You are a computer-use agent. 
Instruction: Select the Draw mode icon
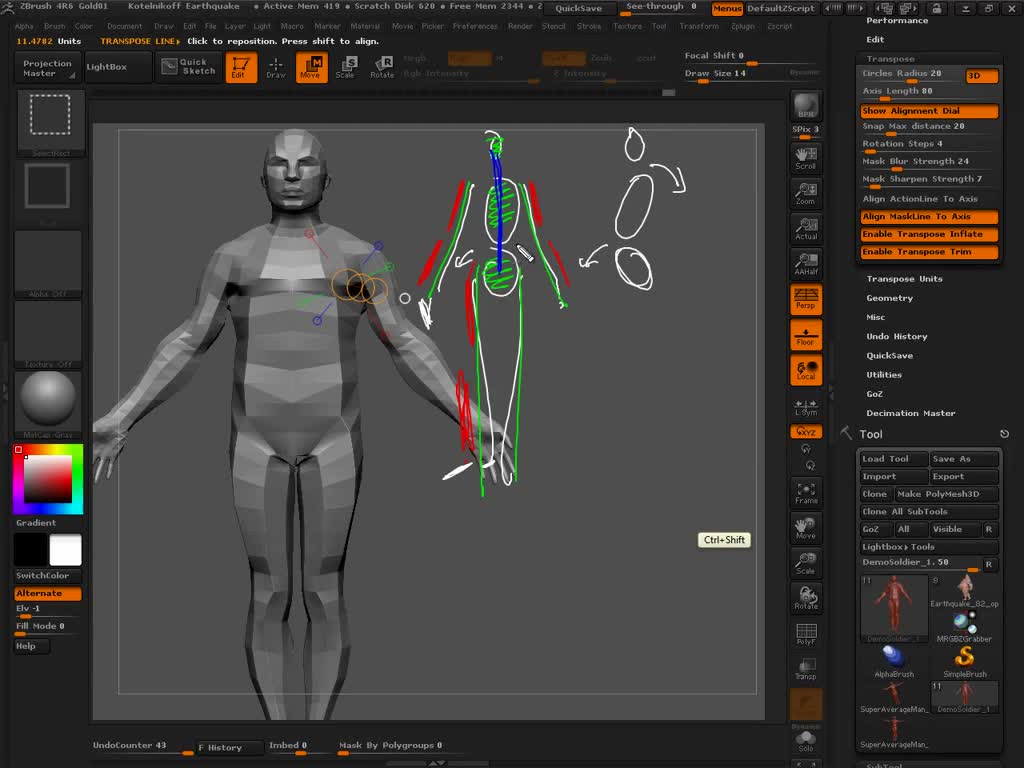(276, 68)
